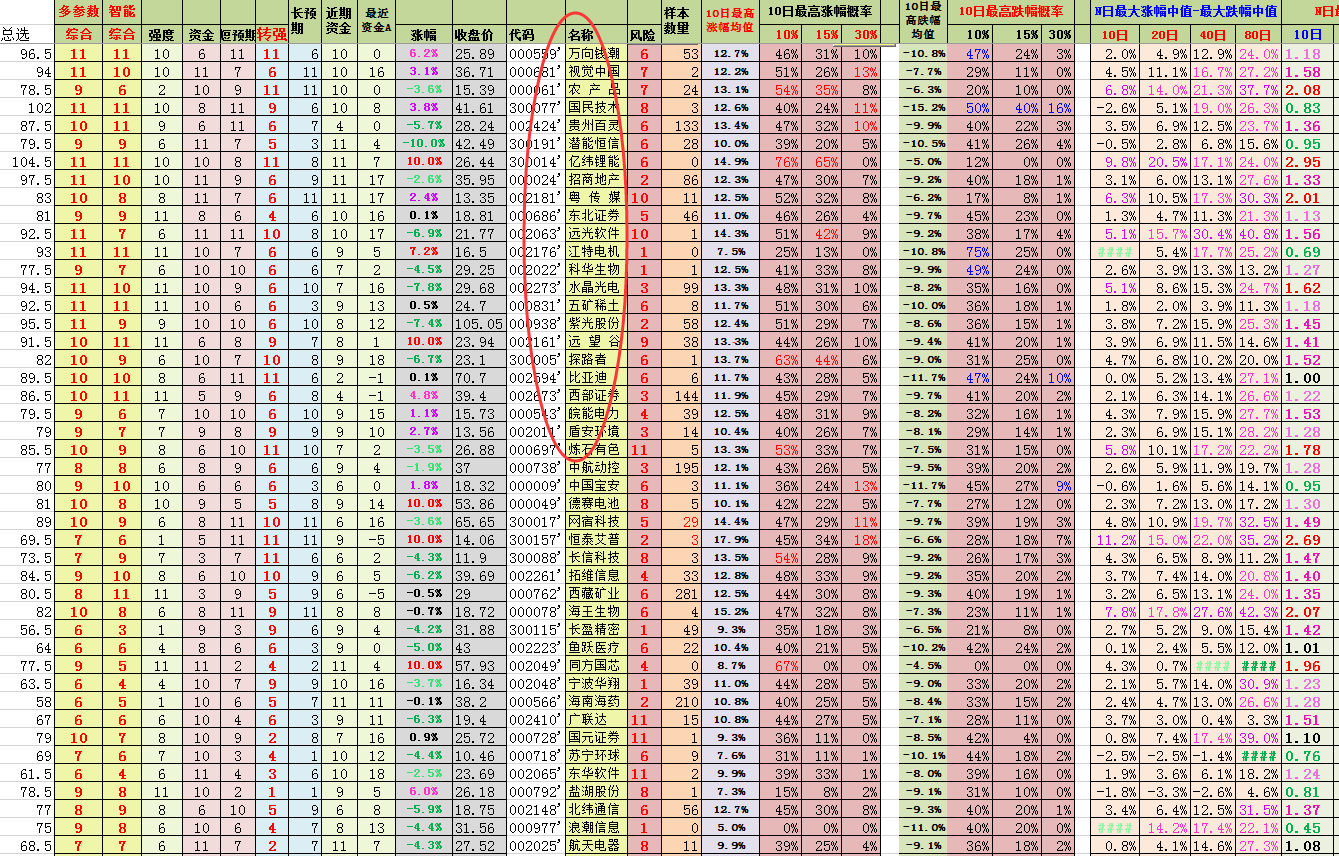1339x856 pixels.
Task: Click the 网宿科技 name cell
Action: tap(596, 521)
